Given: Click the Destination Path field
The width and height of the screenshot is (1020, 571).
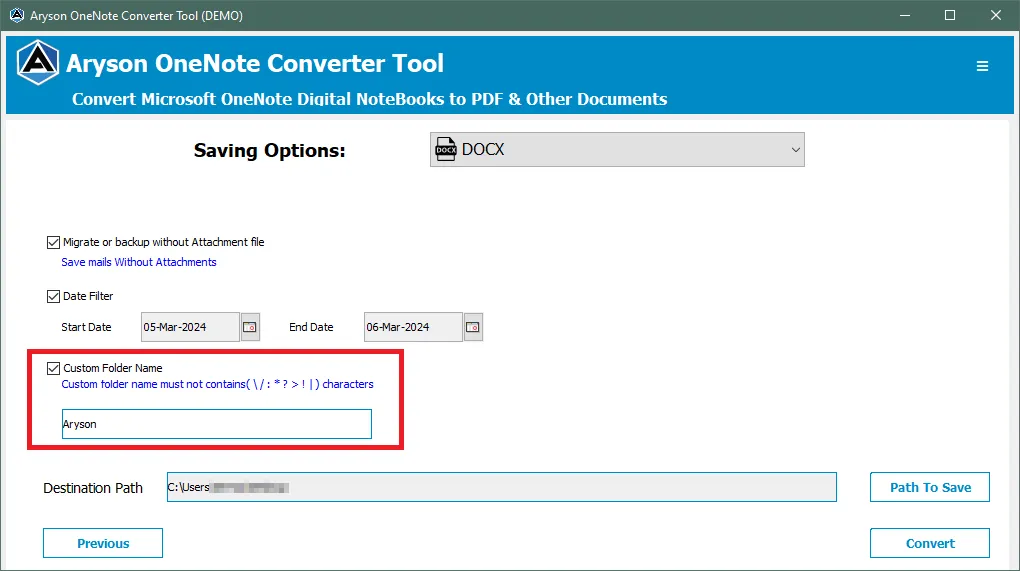Looking at the screenshot, I should coord(502,487).
